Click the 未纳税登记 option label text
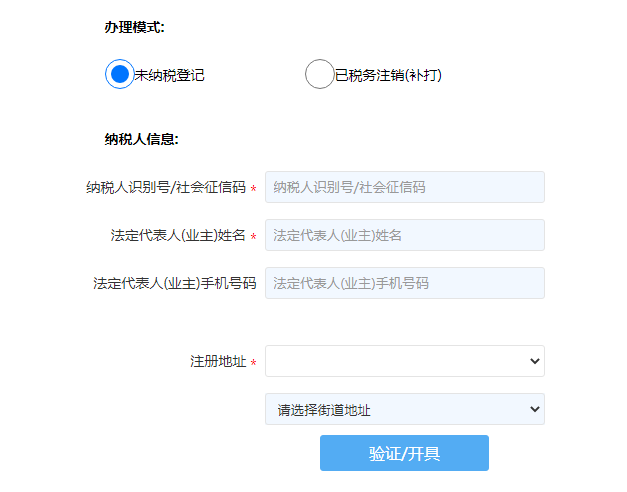 [x=170, y=75]
